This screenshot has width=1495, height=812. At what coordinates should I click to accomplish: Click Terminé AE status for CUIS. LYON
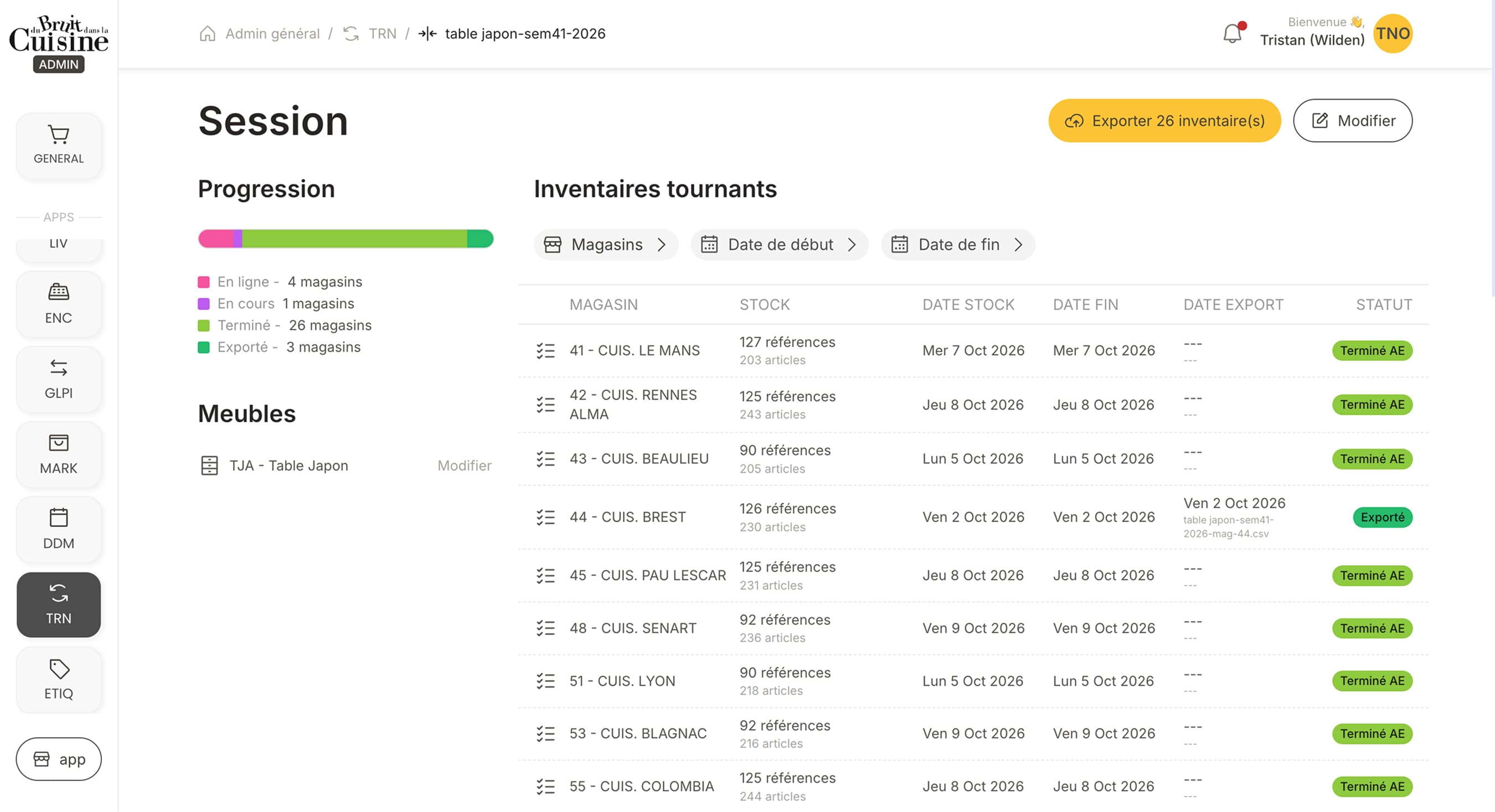pyautogui.click(x=1372, y=681)
